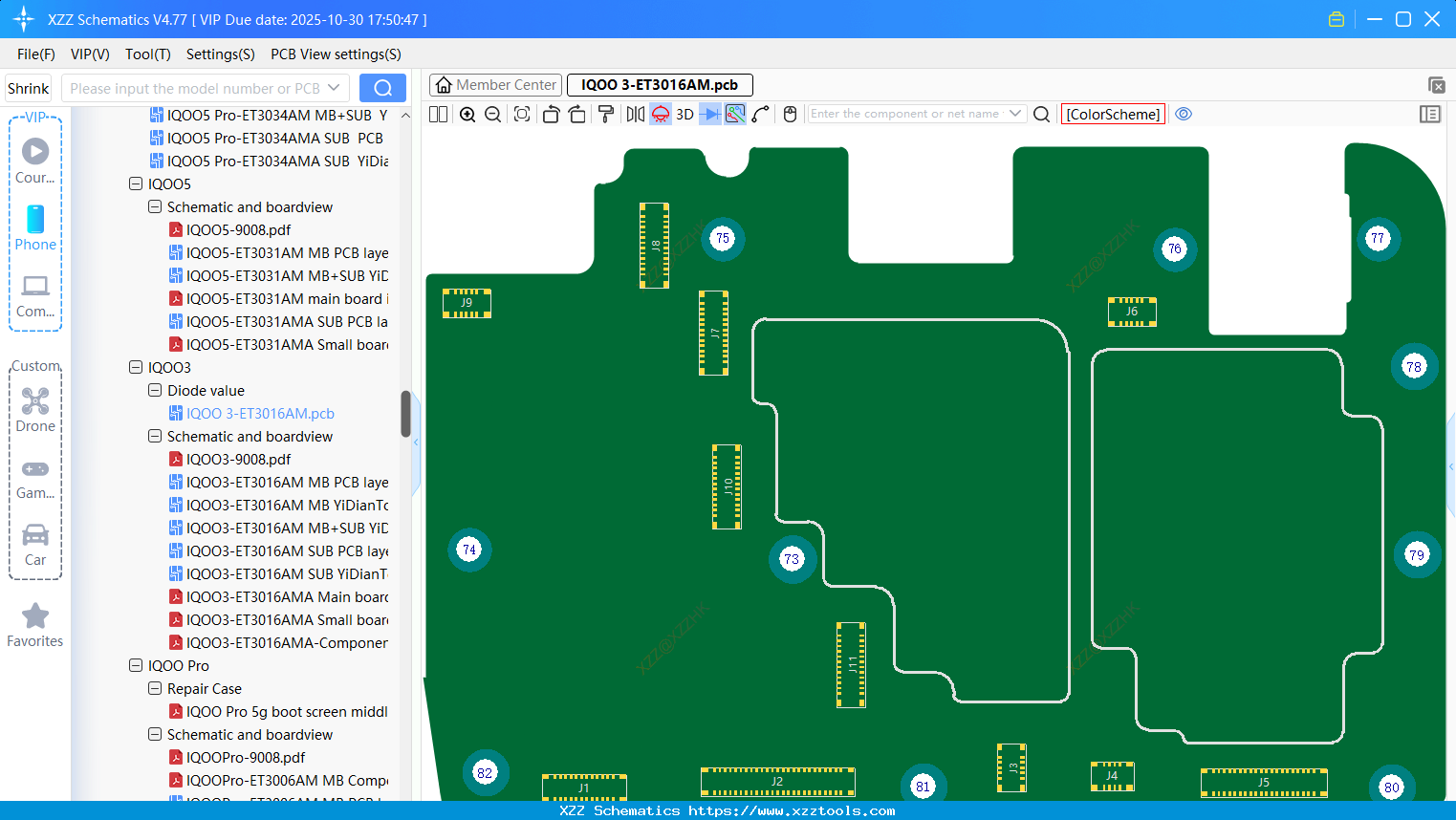Click the Shrink button

tap(29, 88)
